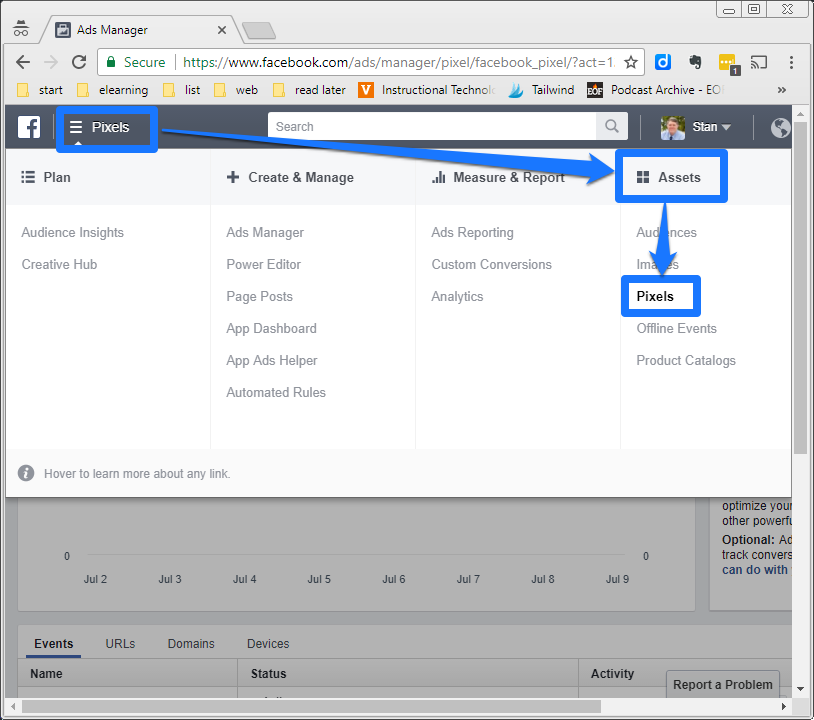Click Report a Problem button
Screen dimensions: 814x720
tap(722, 684)
